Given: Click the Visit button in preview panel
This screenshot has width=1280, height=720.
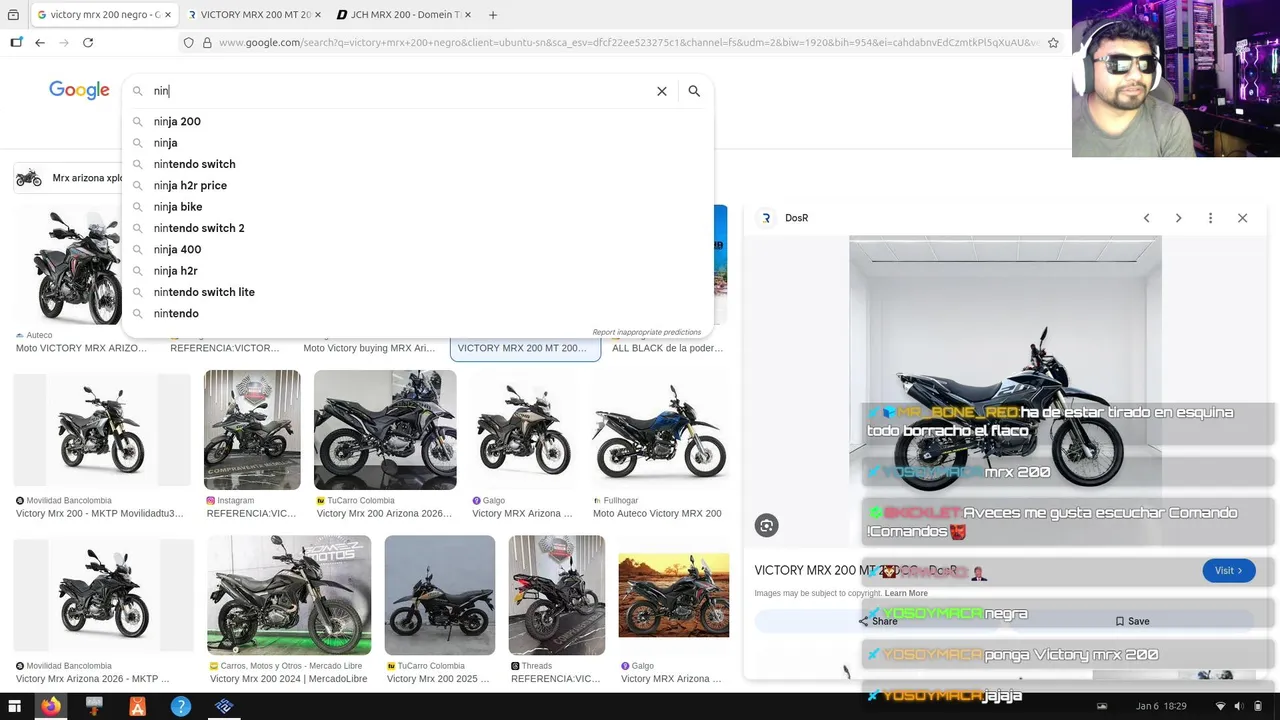Looking at the screenshot, I should pos(1228,570).
